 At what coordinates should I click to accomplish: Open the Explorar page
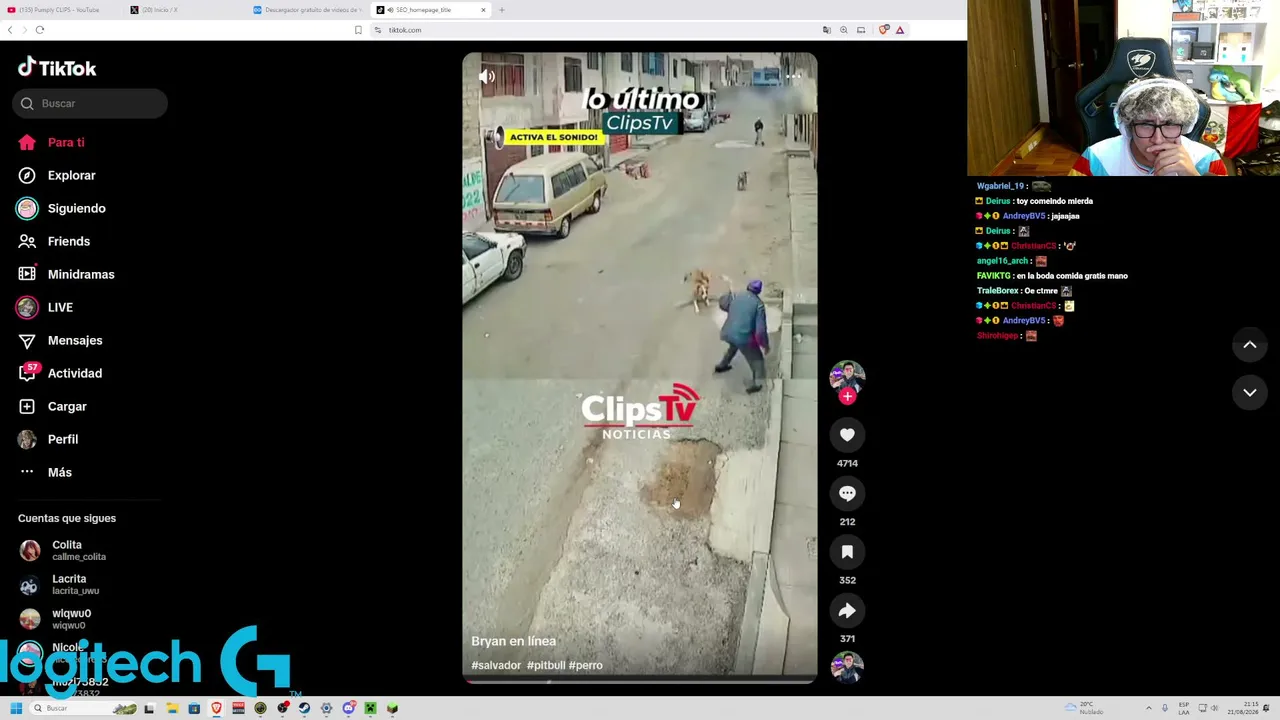pos(57,175)
